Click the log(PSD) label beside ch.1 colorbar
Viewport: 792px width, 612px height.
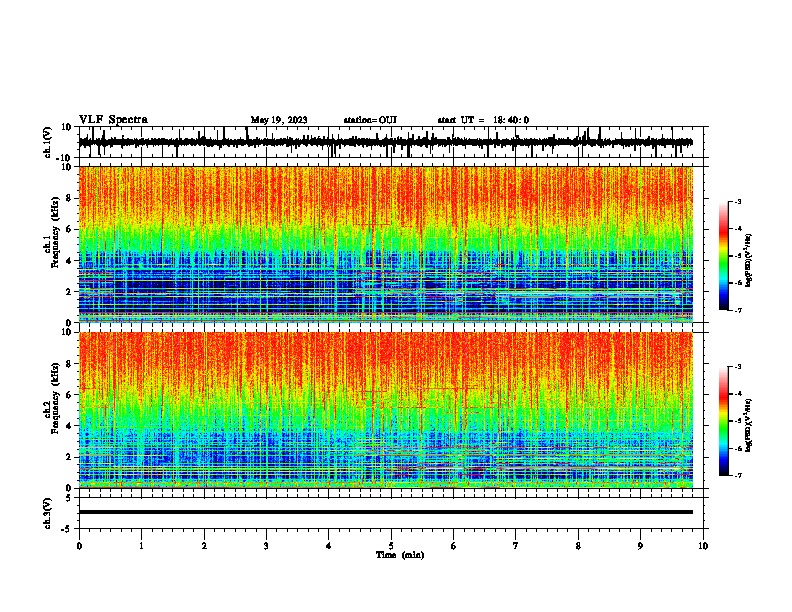point(748,260)
